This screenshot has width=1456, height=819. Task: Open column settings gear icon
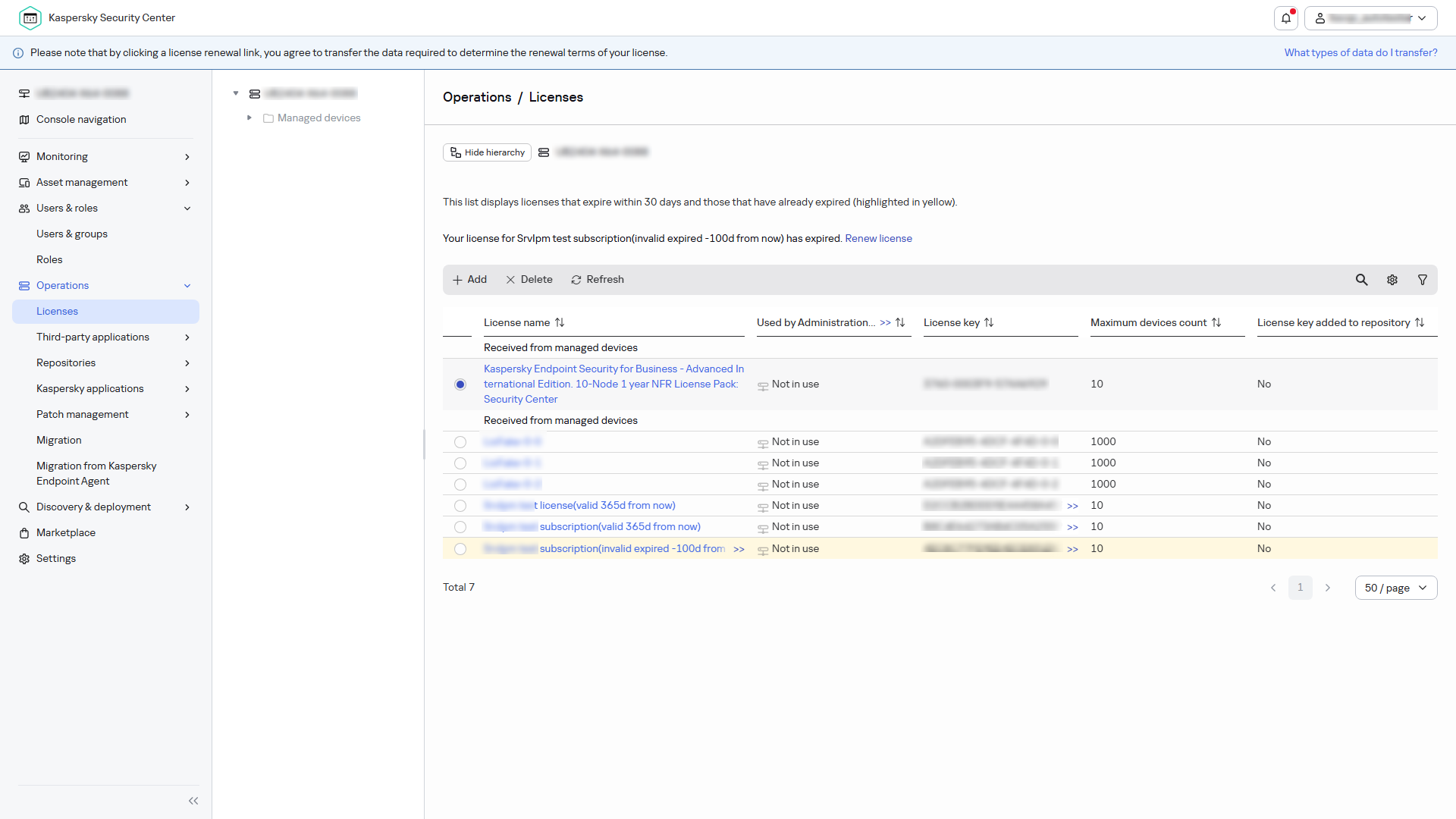point(1392,280)
